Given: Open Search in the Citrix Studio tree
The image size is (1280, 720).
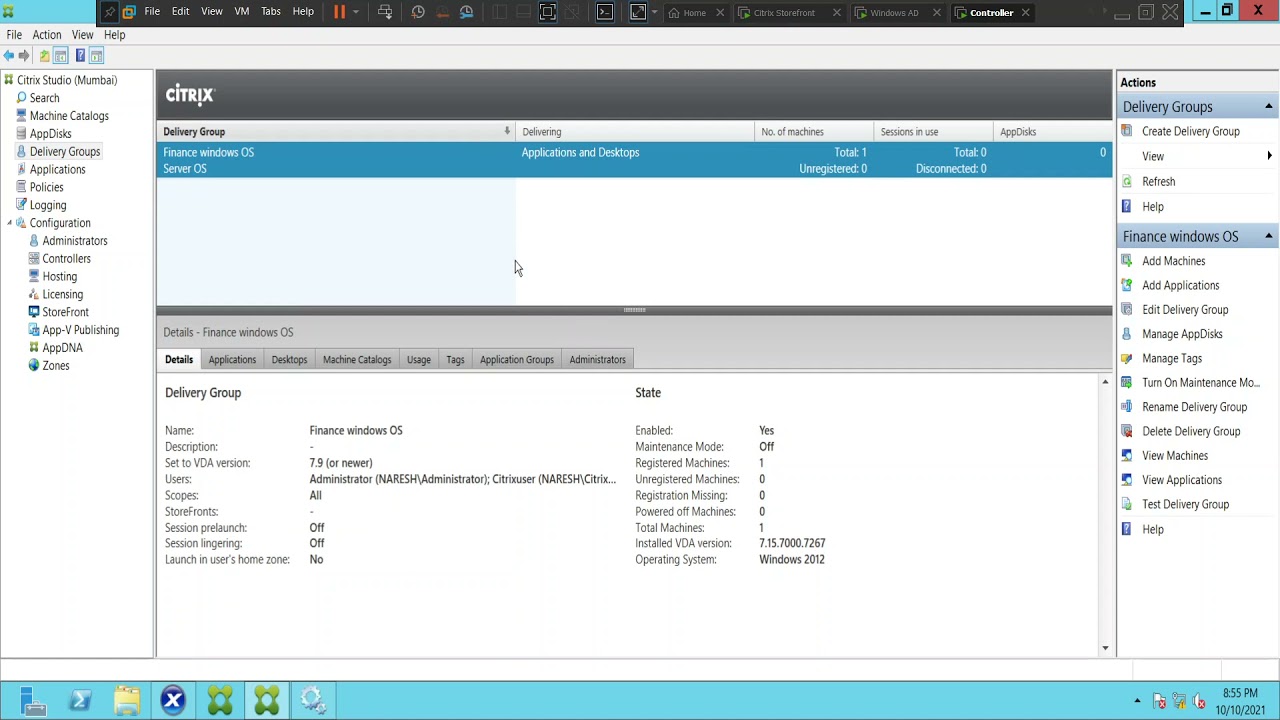Looking at the screenshot, I should pos(44,98).
